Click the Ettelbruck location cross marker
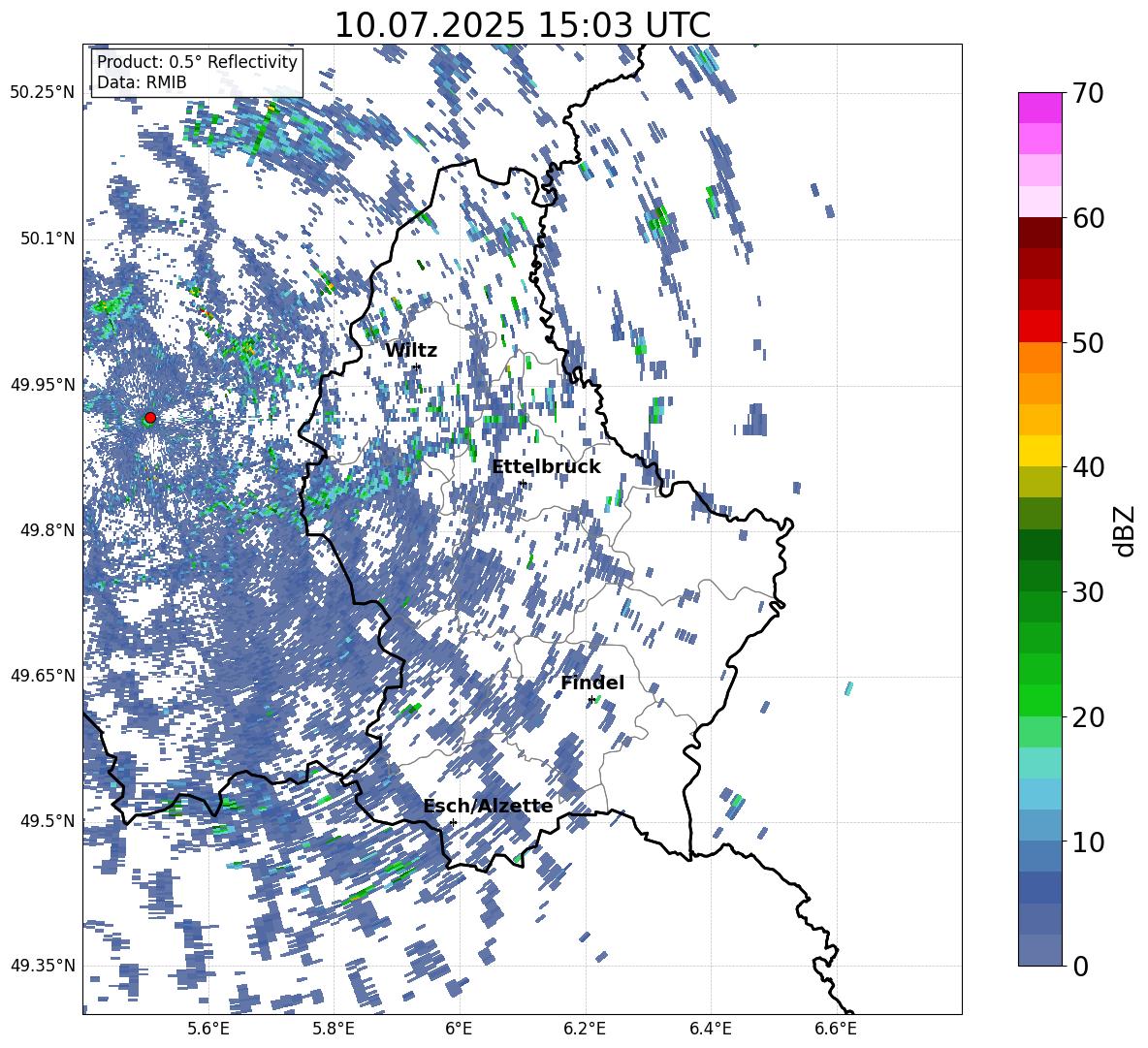Image resolution: width=1148 pixels, height=1048 pixels. [x=522, y=483]
